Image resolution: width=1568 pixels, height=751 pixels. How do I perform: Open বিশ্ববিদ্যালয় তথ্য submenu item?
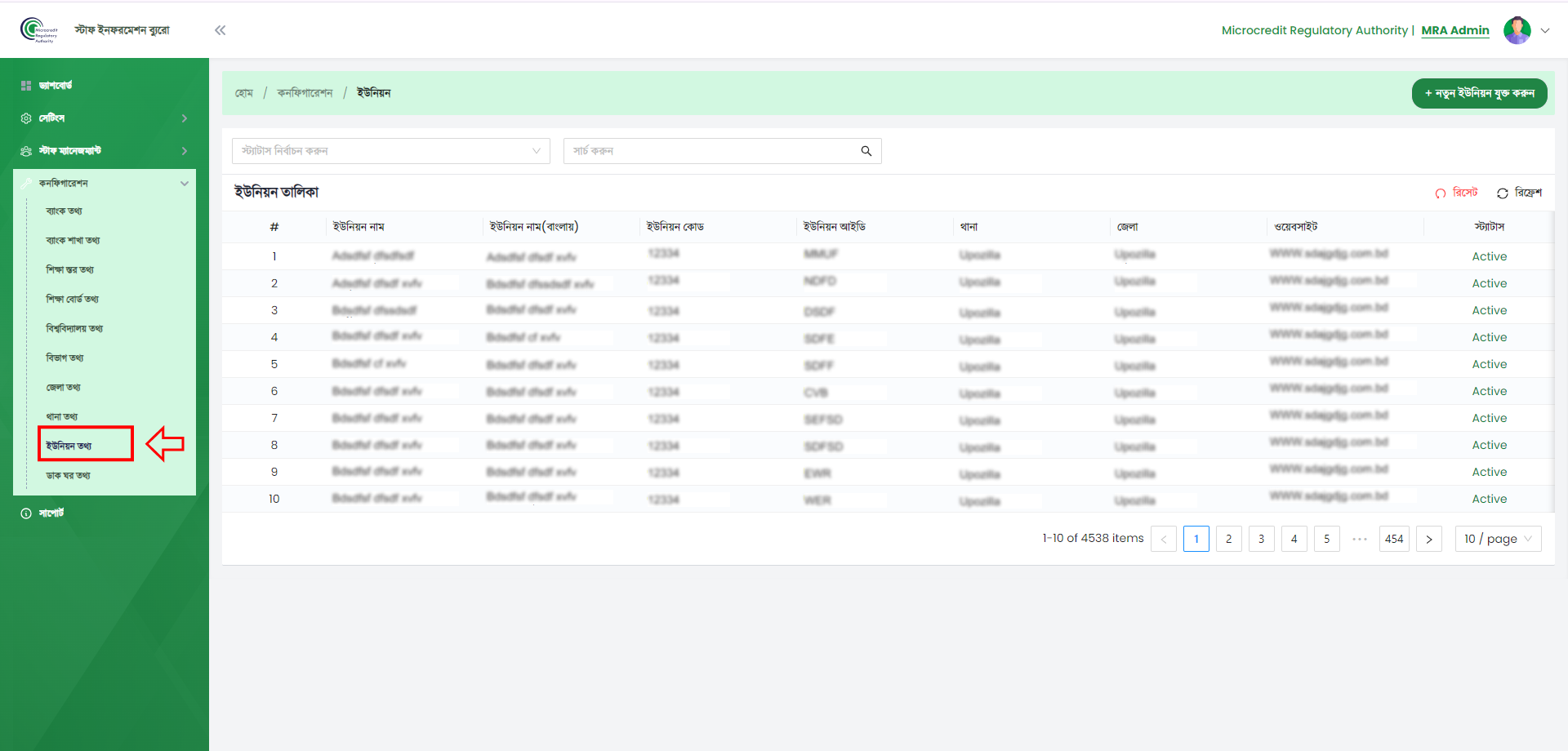coord(74,328)
